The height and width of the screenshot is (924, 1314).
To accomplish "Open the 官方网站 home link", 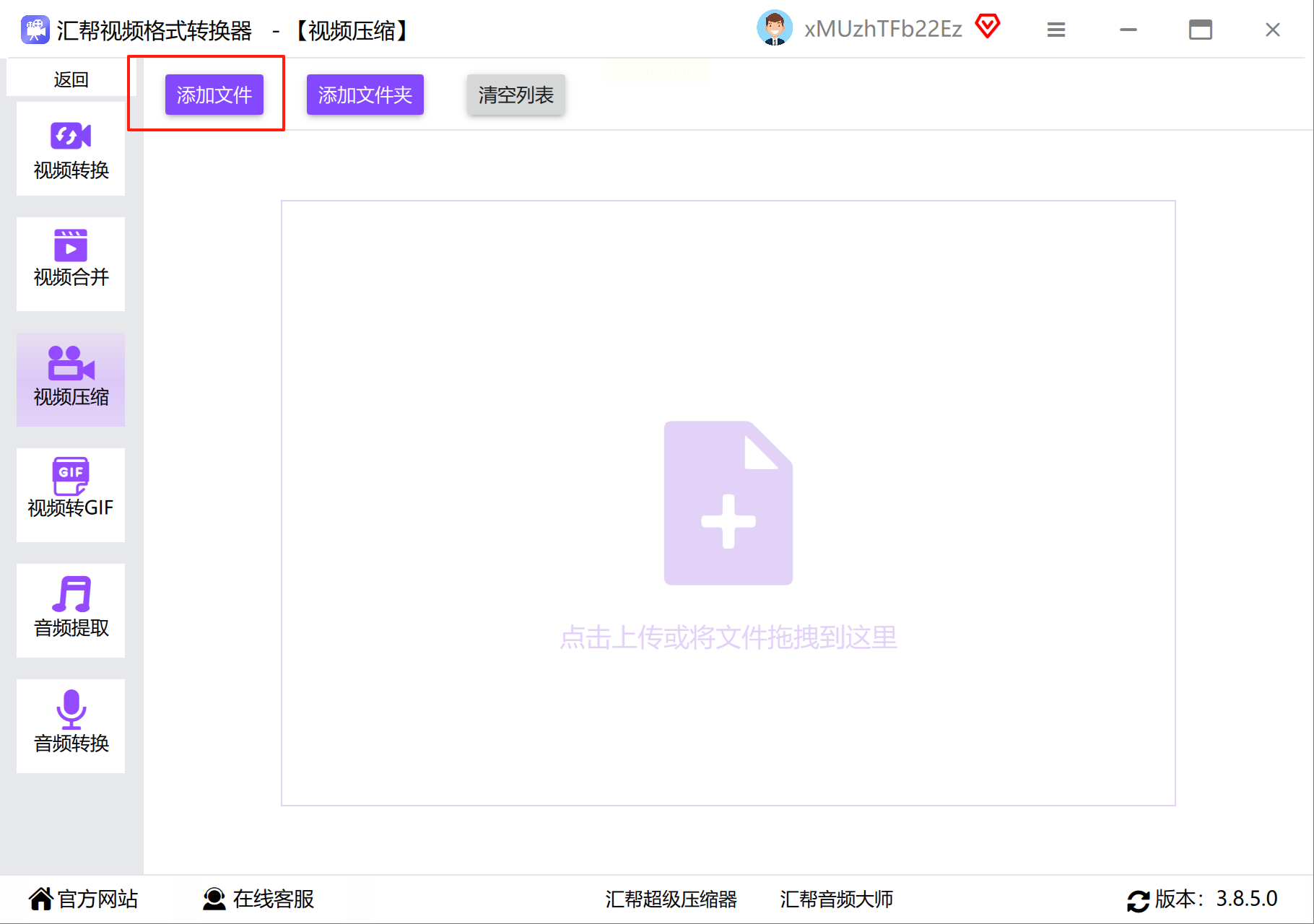I will (84, 899).
